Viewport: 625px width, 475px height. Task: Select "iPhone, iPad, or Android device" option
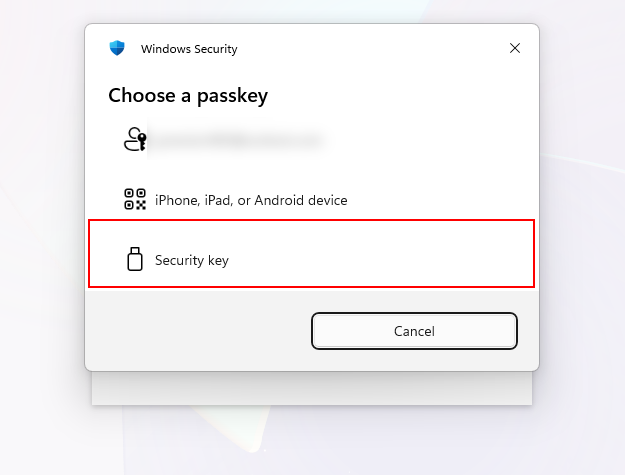pyautogui.click(x=251, y=200)
